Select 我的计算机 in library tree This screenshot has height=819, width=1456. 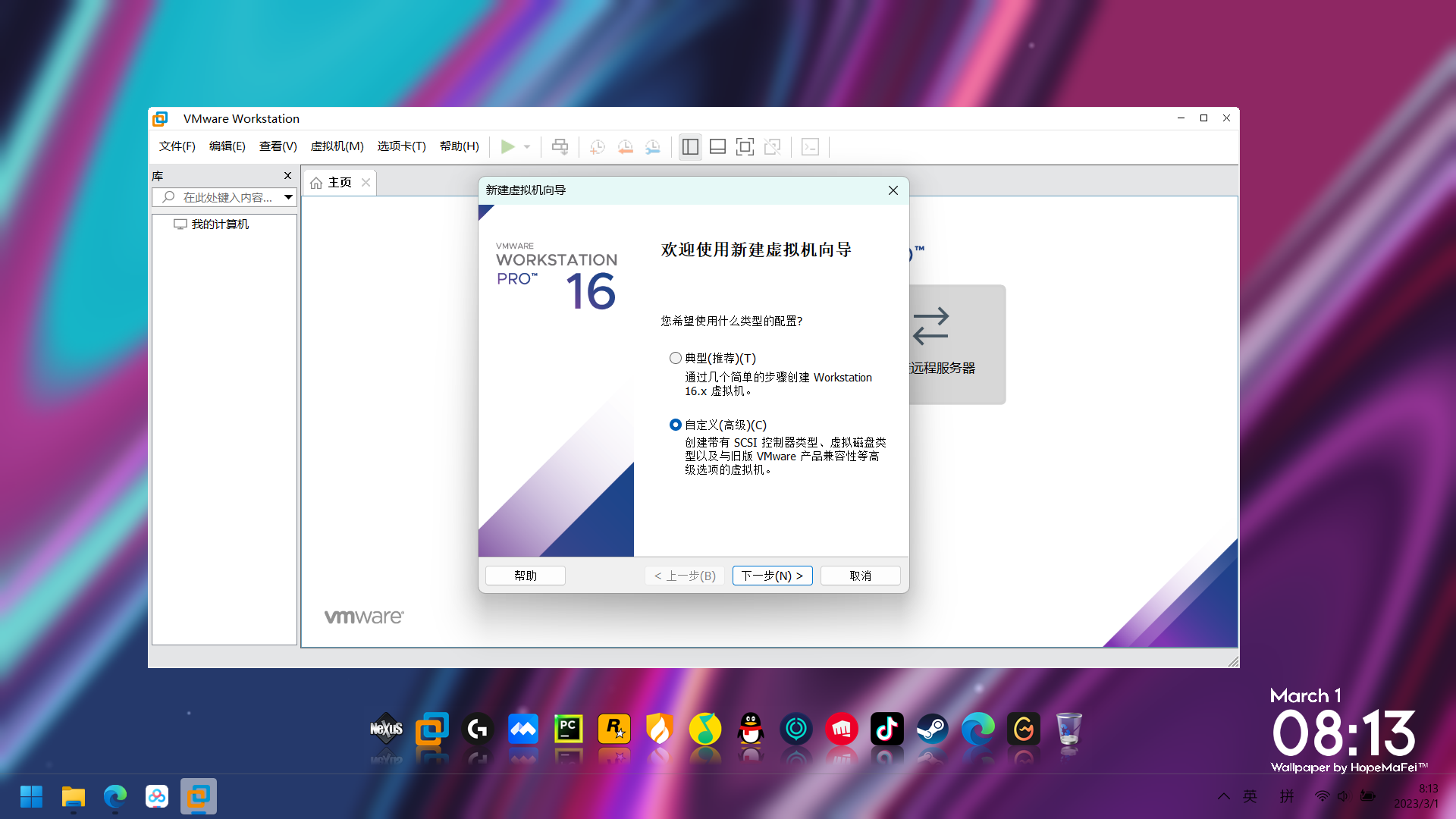219,224
